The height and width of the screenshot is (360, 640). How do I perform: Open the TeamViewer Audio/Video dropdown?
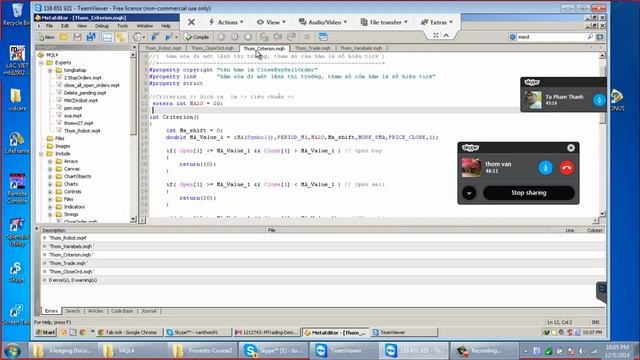point(323,22)
